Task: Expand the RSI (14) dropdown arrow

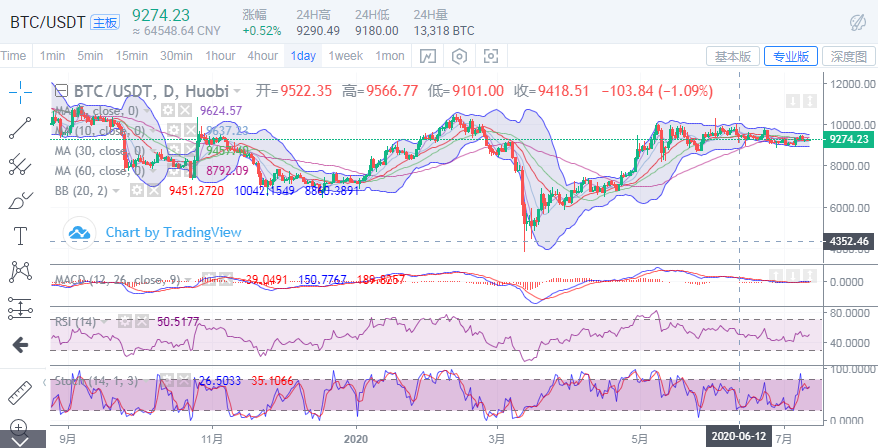Action: pos(106,322)
